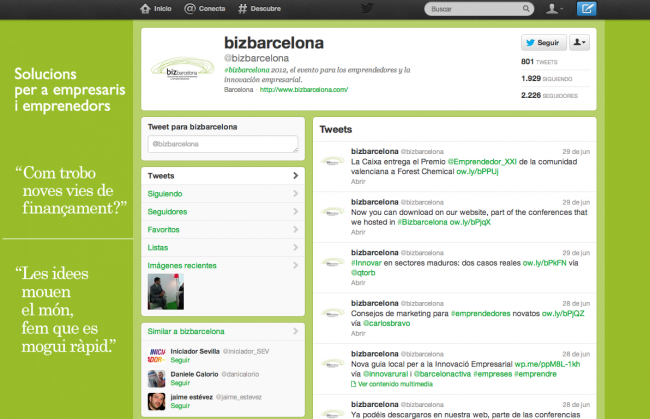Follow Iniciador Sevilla via Seguir
The image size is (650, 419).
[x=180, y=360]
